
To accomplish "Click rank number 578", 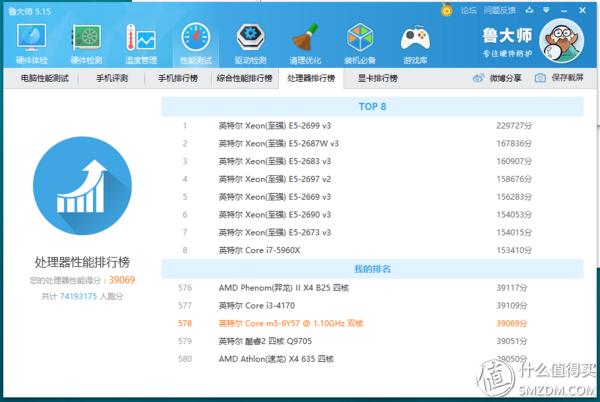I will (x=185, y=323).
